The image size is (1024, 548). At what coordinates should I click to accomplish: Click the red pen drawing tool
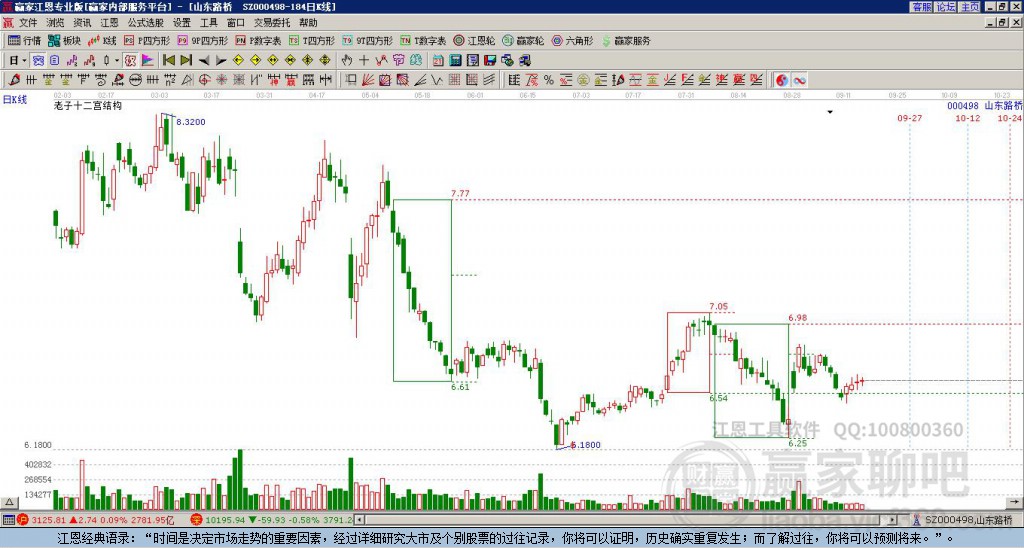(x=14, y=80)
